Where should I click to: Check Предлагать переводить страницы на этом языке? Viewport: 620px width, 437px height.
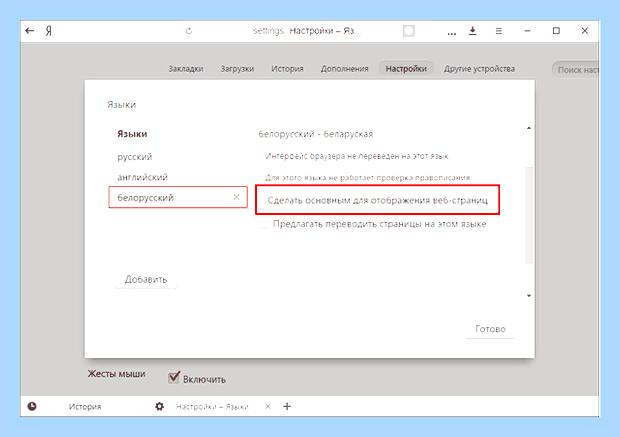point(263,225)
